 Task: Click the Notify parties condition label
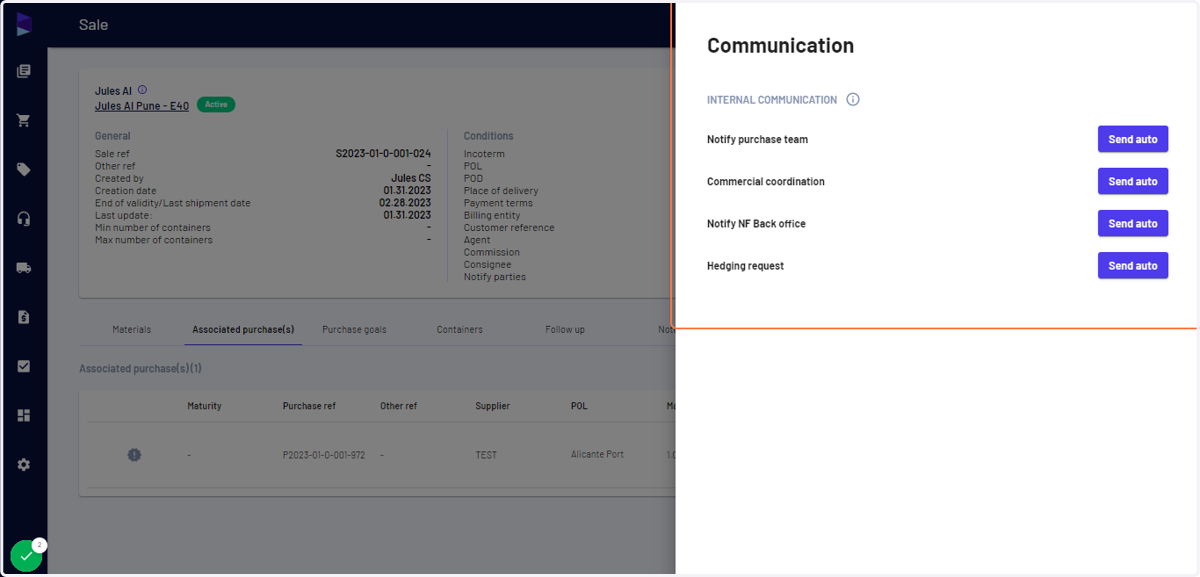(x=494, y=277)
